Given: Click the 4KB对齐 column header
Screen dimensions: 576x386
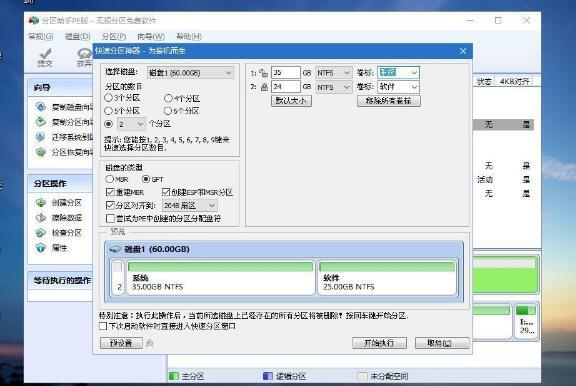Looking at the screenshot, I should (x=514, y=82).
